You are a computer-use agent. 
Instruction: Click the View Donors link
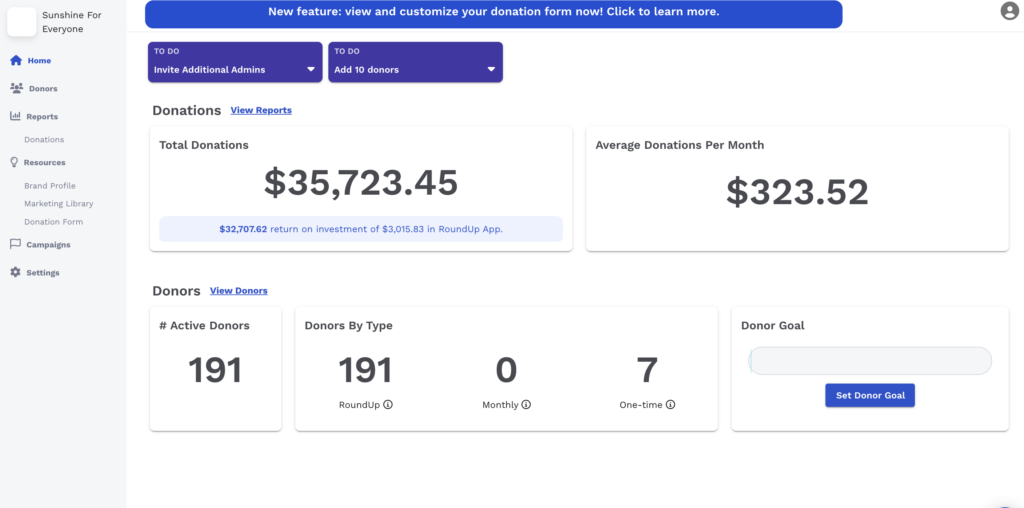[x=238, y=291]
